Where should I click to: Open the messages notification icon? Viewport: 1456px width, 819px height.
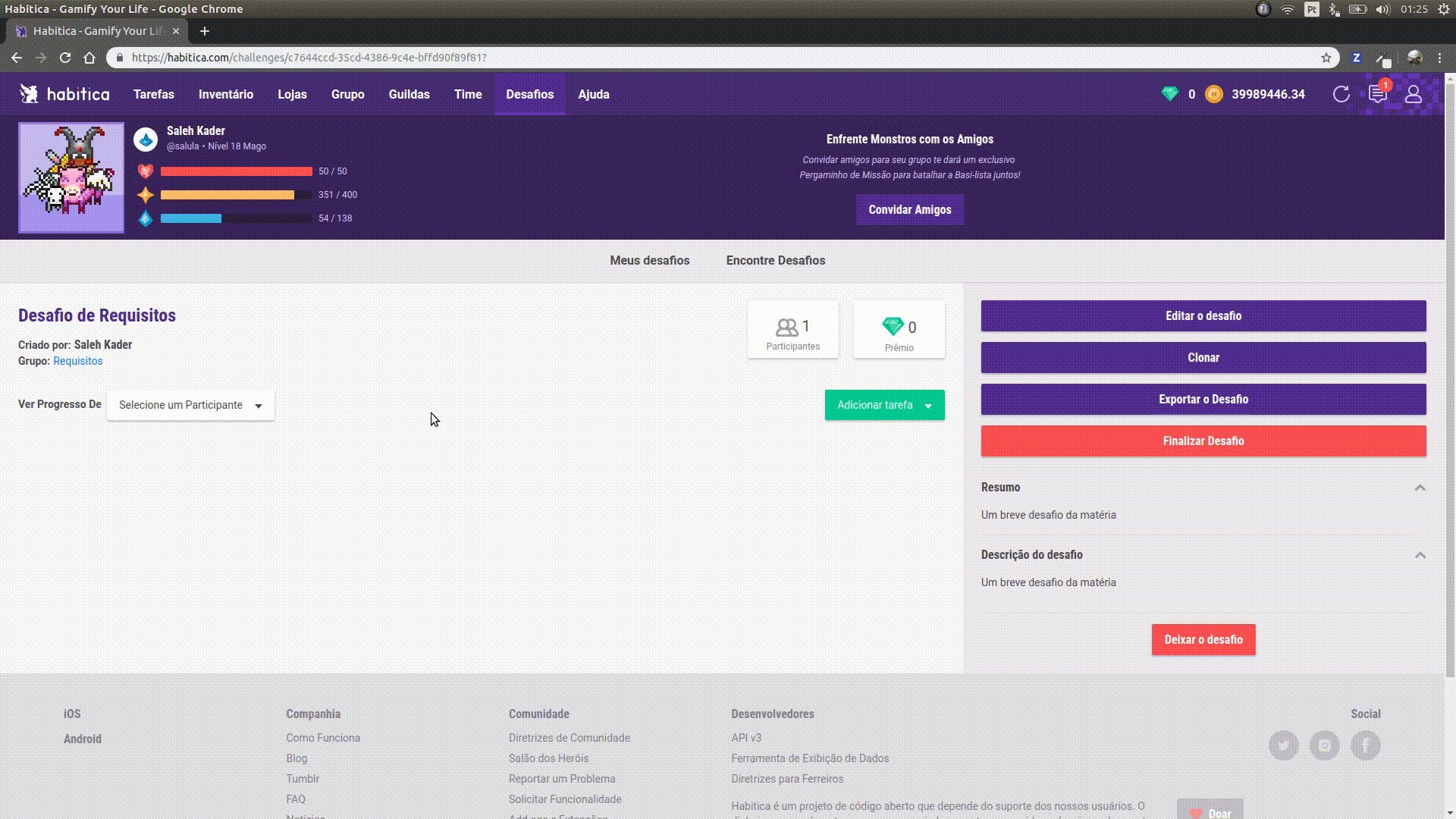[1377, 94]
